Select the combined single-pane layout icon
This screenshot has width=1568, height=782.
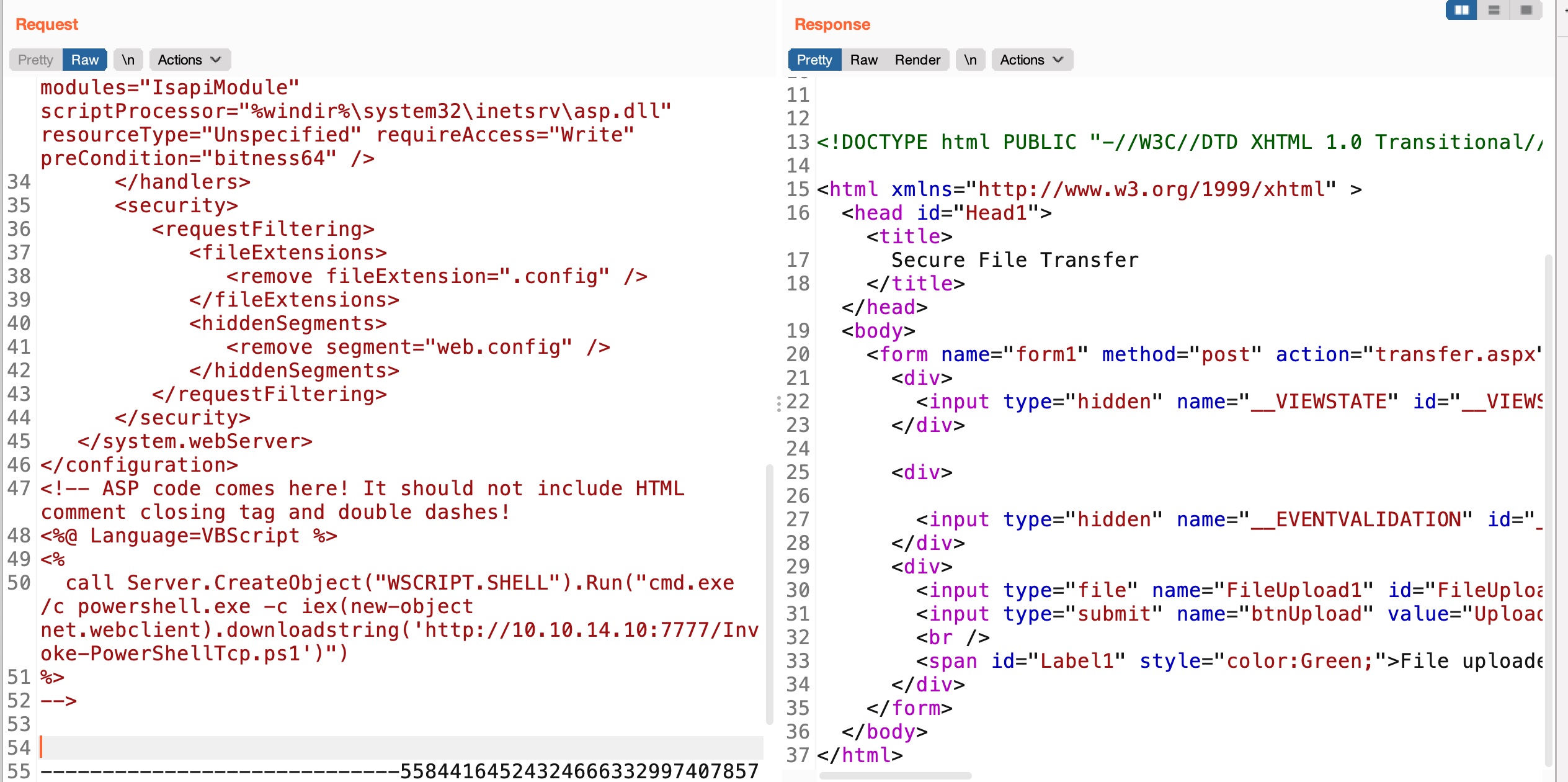coord(1526,10)
